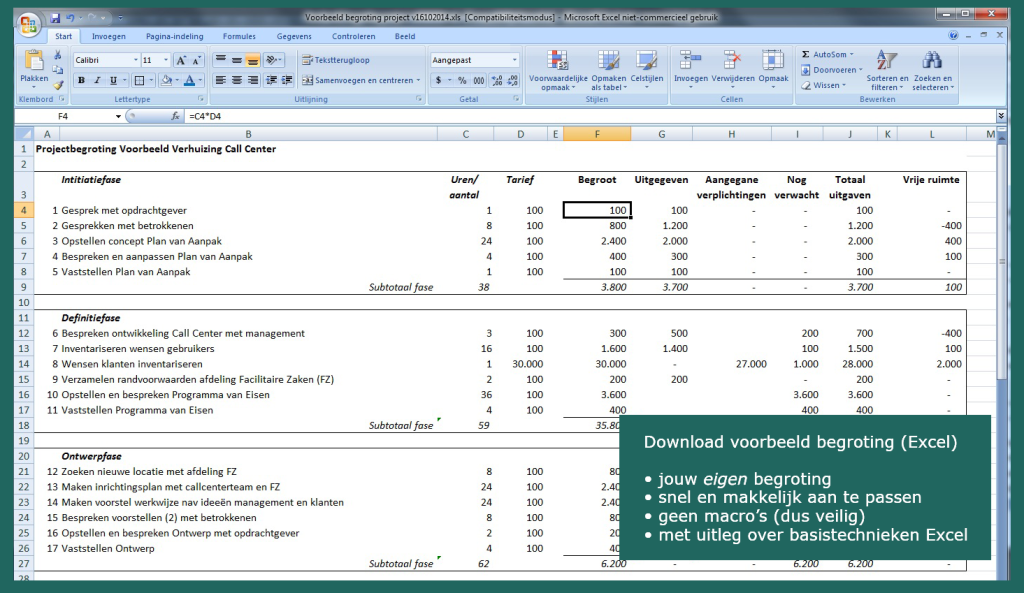Toggle bottom vertical alignment (highlighted)

click(253, 60)
